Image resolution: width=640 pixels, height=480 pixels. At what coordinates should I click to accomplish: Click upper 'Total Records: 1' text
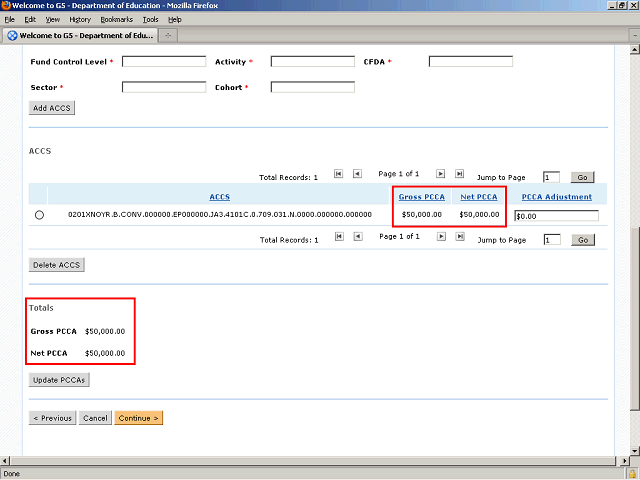tap(288, 178)
